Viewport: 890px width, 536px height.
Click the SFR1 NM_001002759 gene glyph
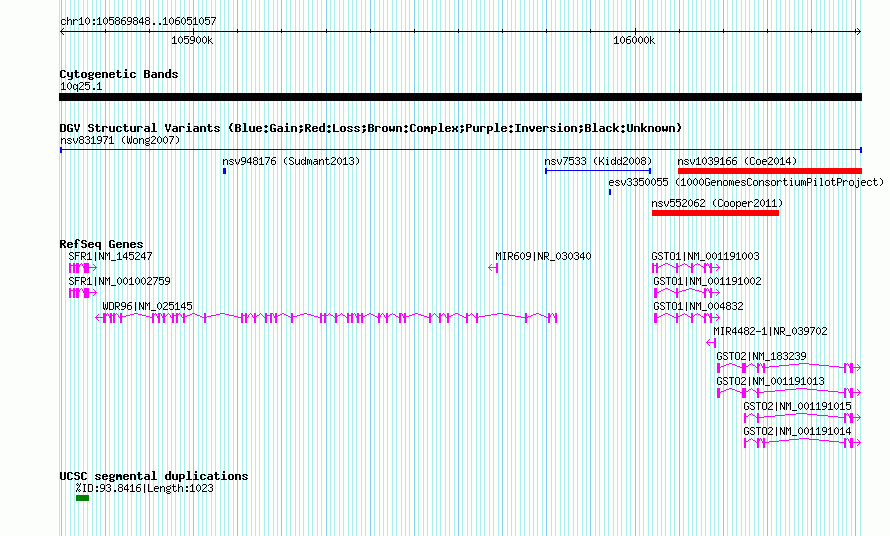(x=83, y=292)
